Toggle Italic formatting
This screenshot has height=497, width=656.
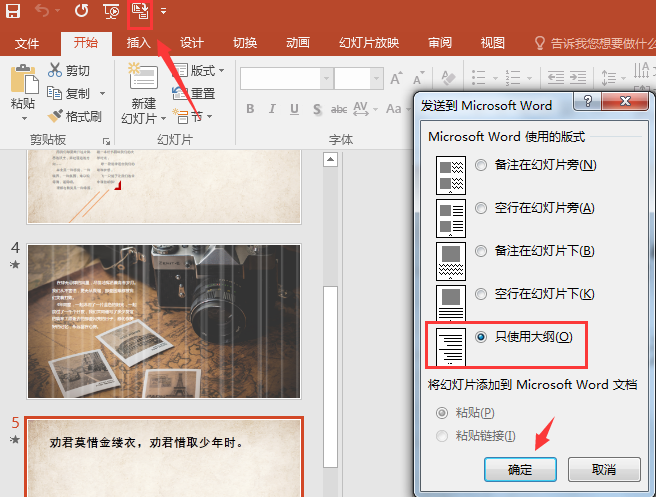point(272,109)
